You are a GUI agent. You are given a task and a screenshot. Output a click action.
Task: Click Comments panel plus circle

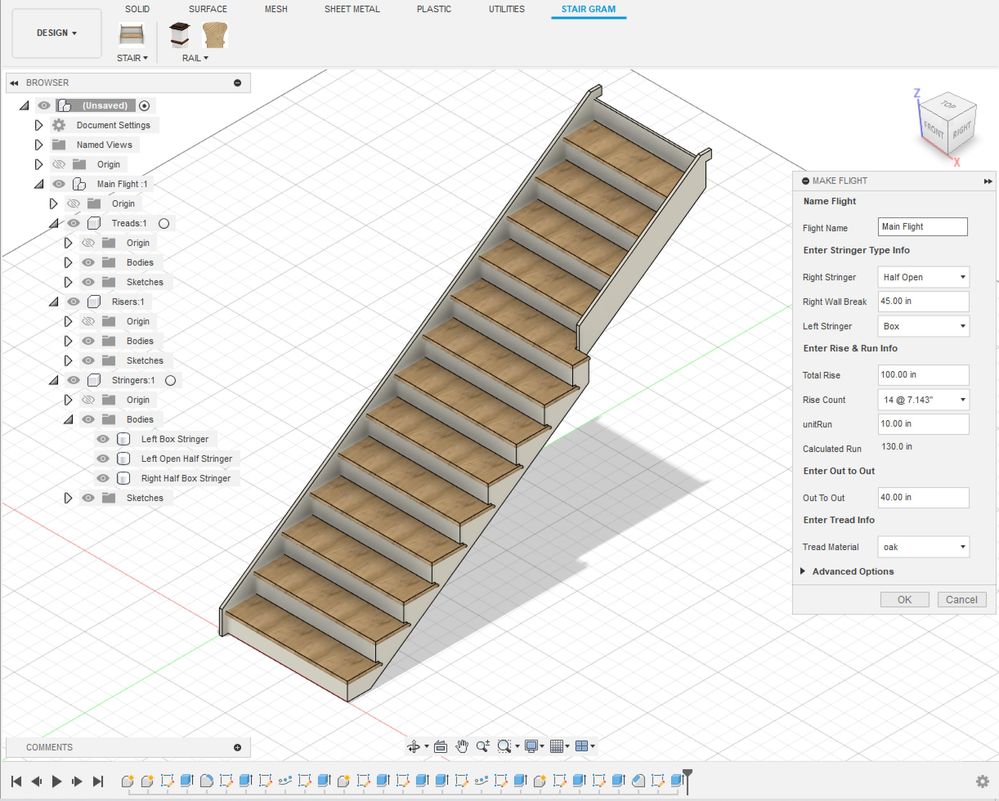coord(238,747)
